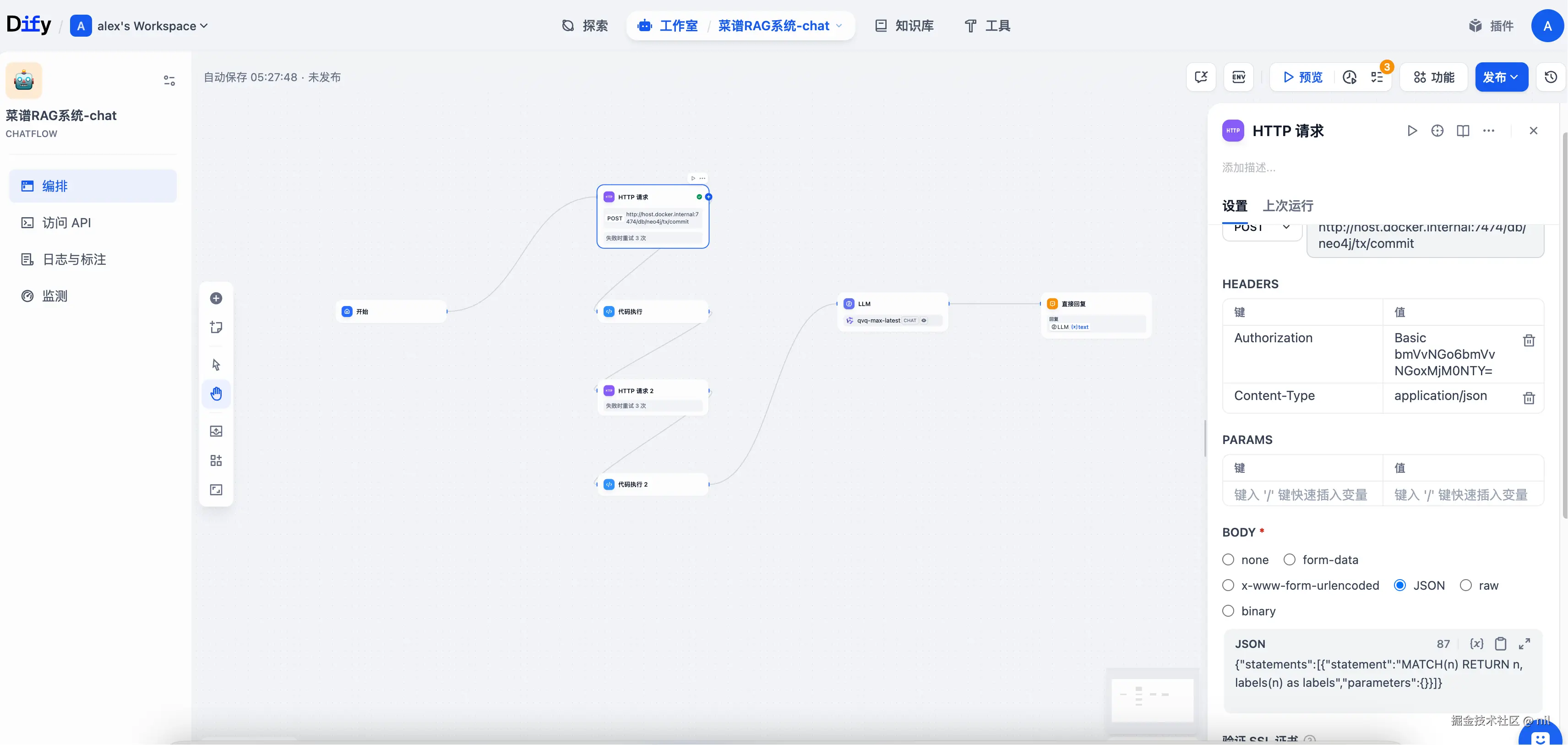
Task: Select the pointer mode tool
Action: (216, 364)
